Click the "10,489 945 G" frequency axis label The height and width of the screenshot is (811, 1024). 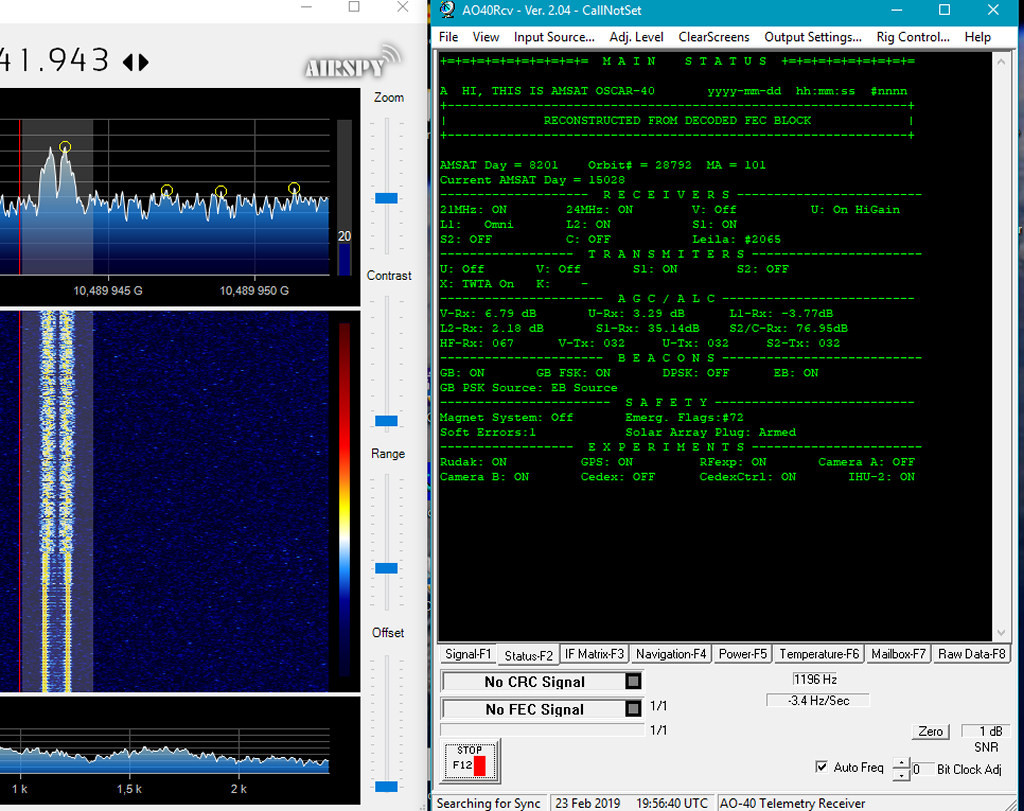click(108, 291)
